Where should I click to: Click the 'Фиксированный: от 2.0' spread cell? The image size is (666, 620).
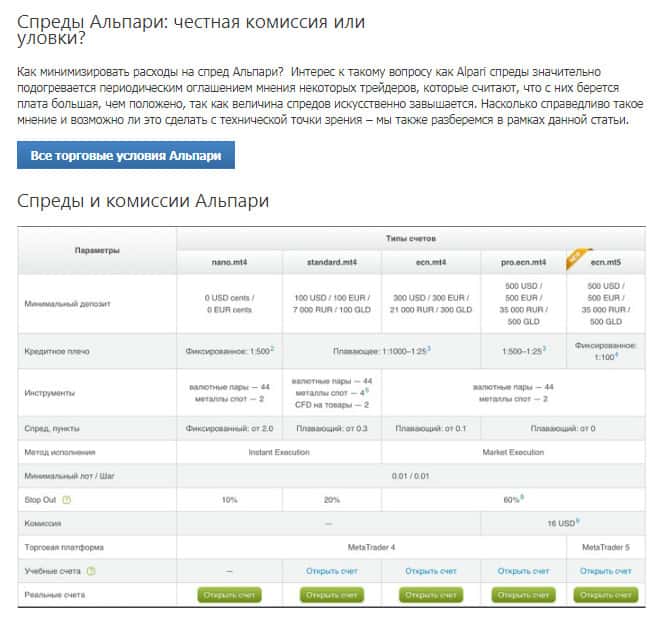point(229,428)
